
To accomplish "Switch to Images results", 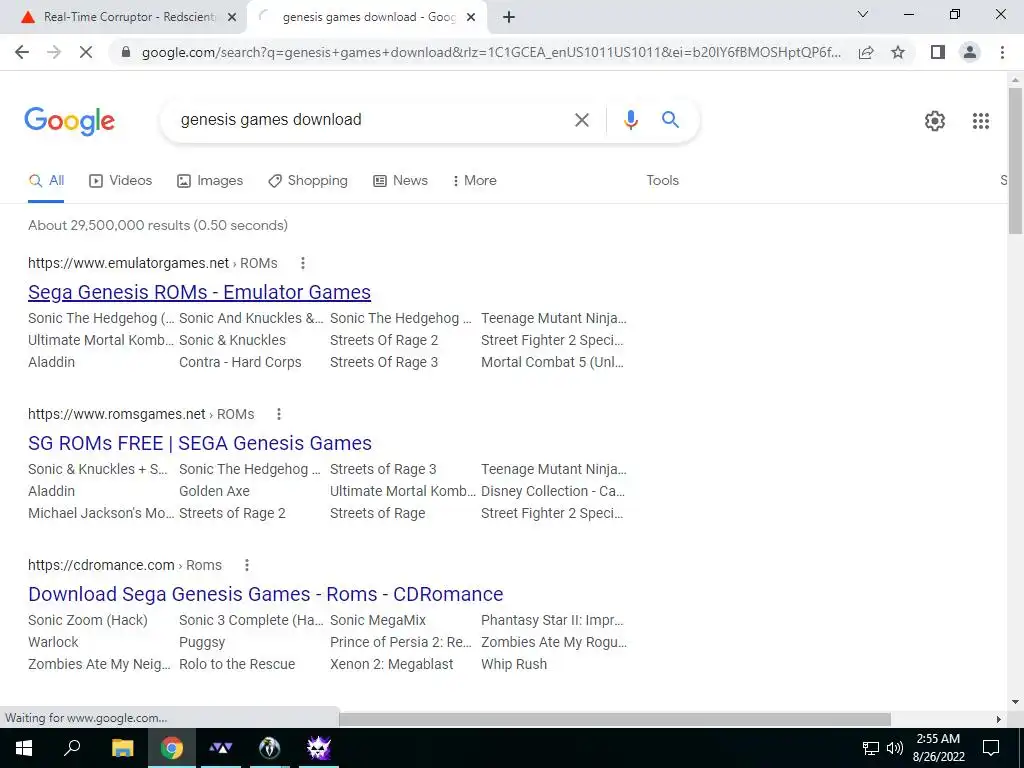I will [210, 181].
